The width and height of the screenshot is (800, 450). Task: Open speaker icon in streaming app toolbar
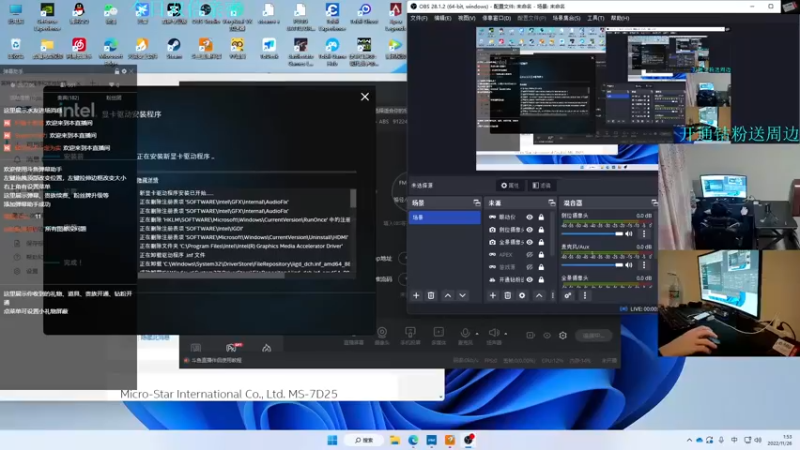493,333
